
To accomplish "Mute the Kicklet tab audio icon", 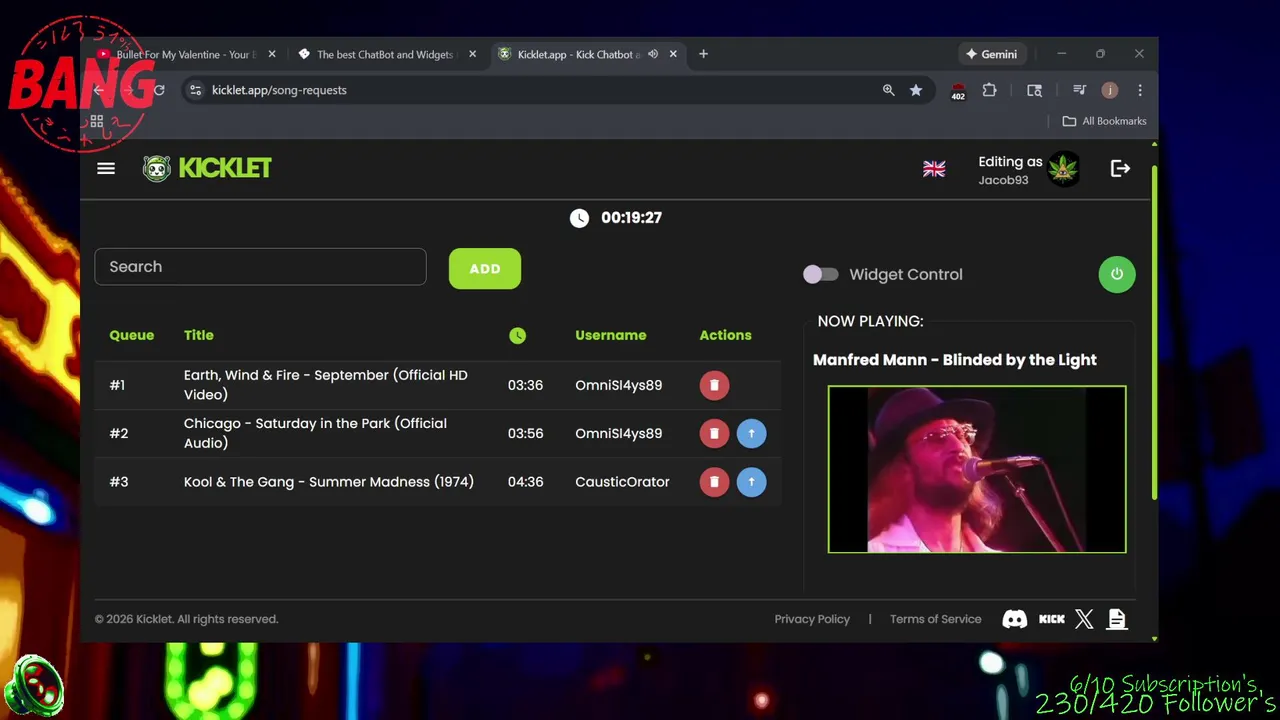I will tap(653, 54).
